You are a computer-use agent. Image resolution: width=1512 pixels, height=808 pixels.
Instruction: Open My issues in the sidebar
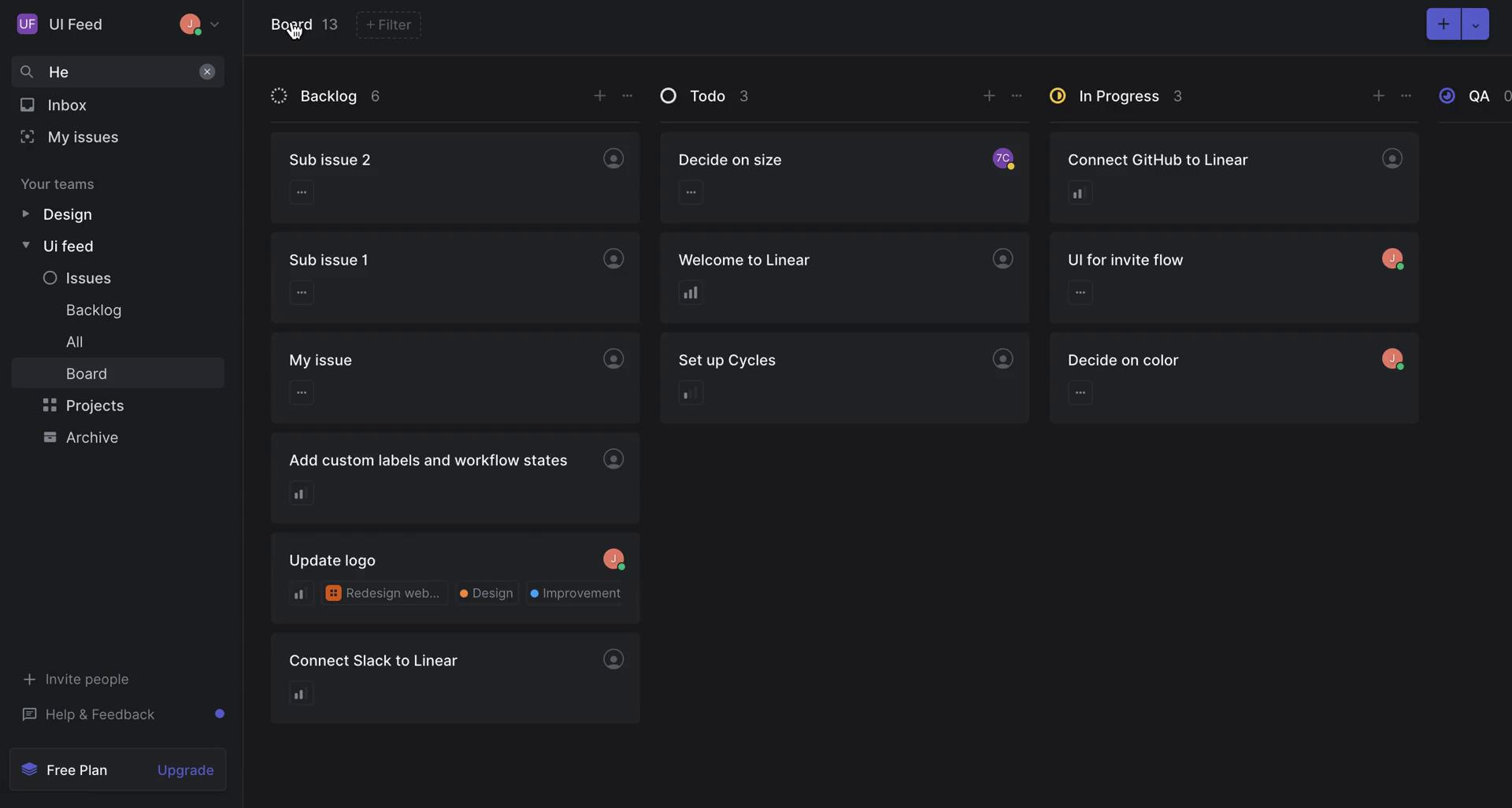coord(118,137)
